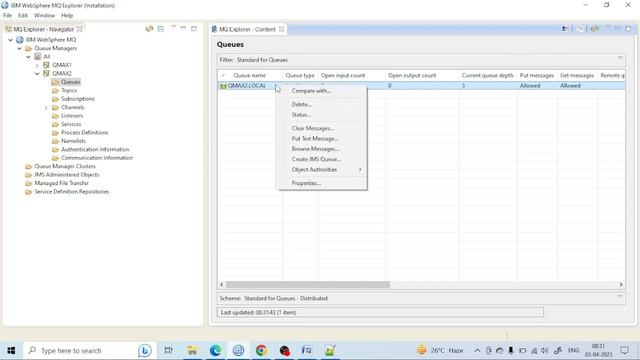This screenshot has height=360, width=640.
Task: Click the Navigator toolbar refresh icon
Action: click(x=149, y=29)
